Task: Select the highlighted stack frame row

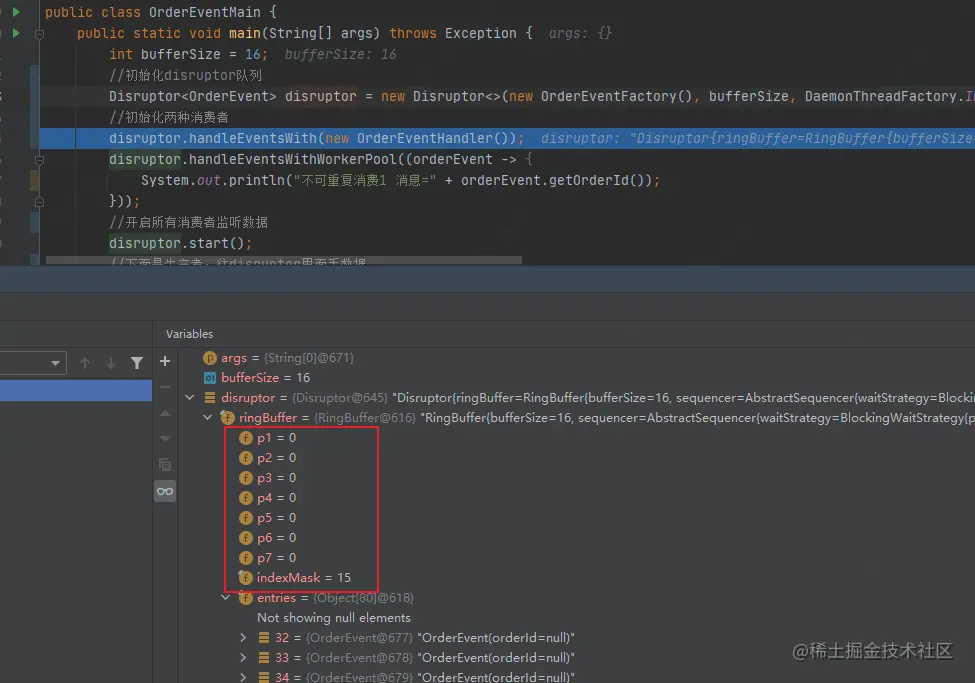Action: (76, 390)
